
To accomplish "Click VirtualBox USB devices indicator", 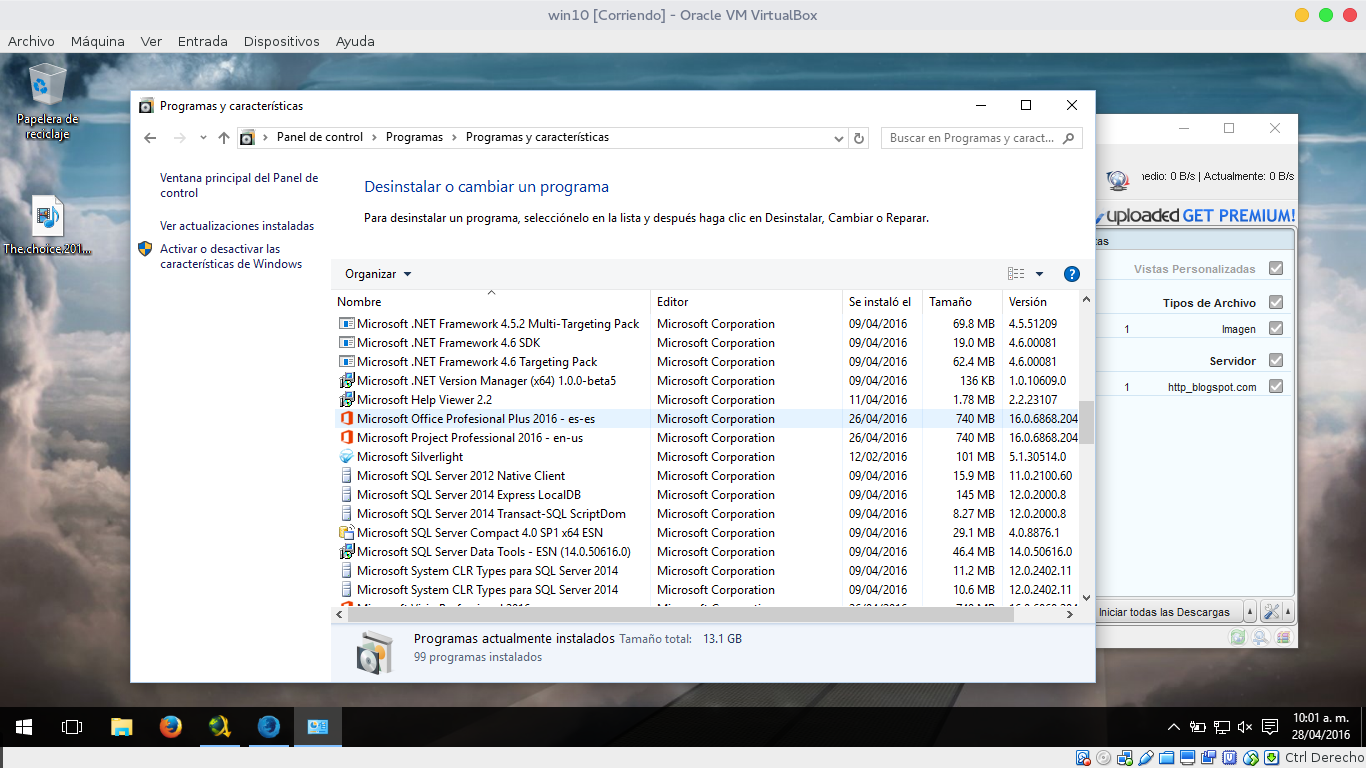I will 1146,758.
